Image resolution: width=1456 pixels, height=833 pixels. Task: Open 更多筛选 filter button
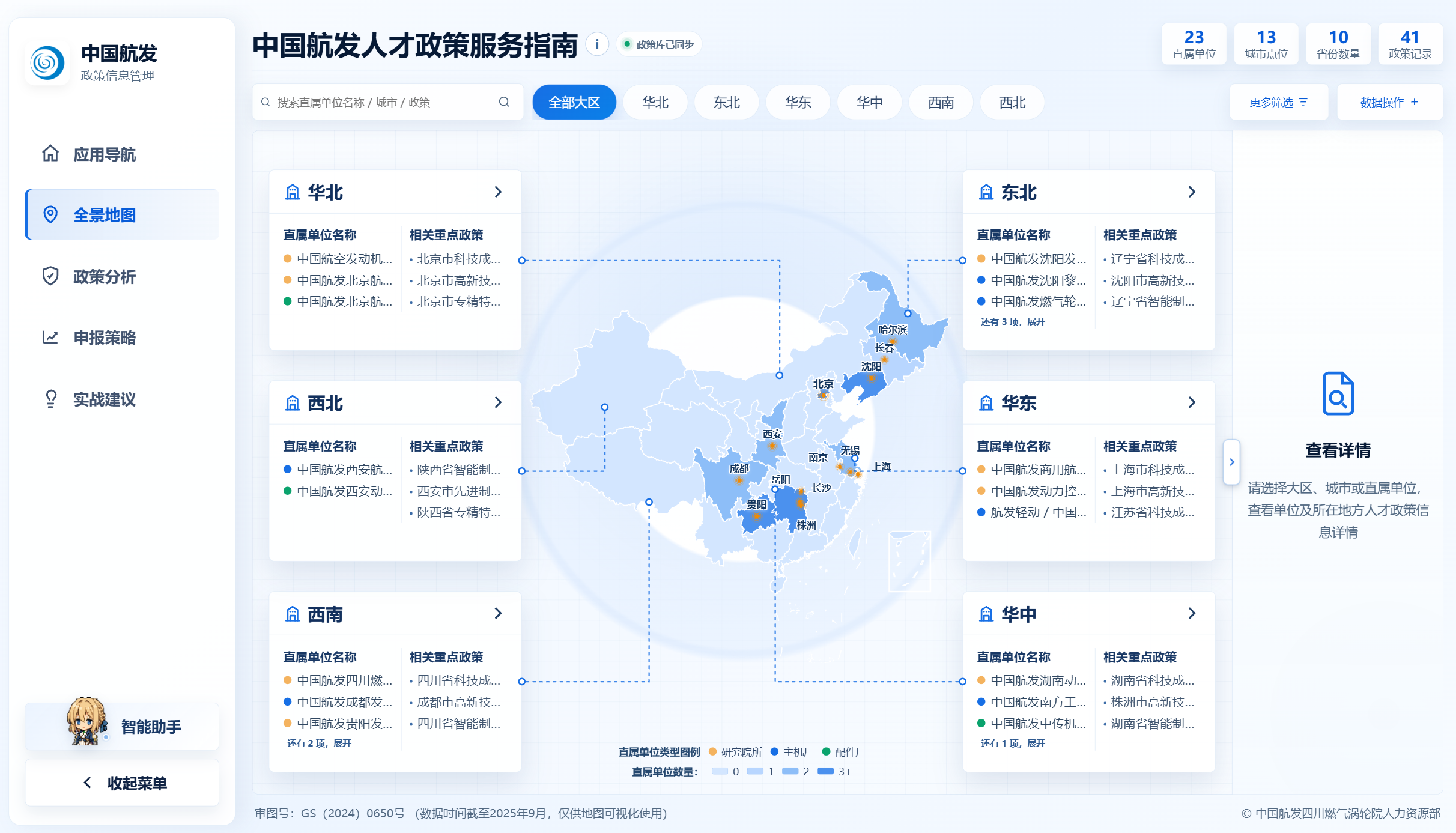pyautogui.click(x=1279, y=102)
